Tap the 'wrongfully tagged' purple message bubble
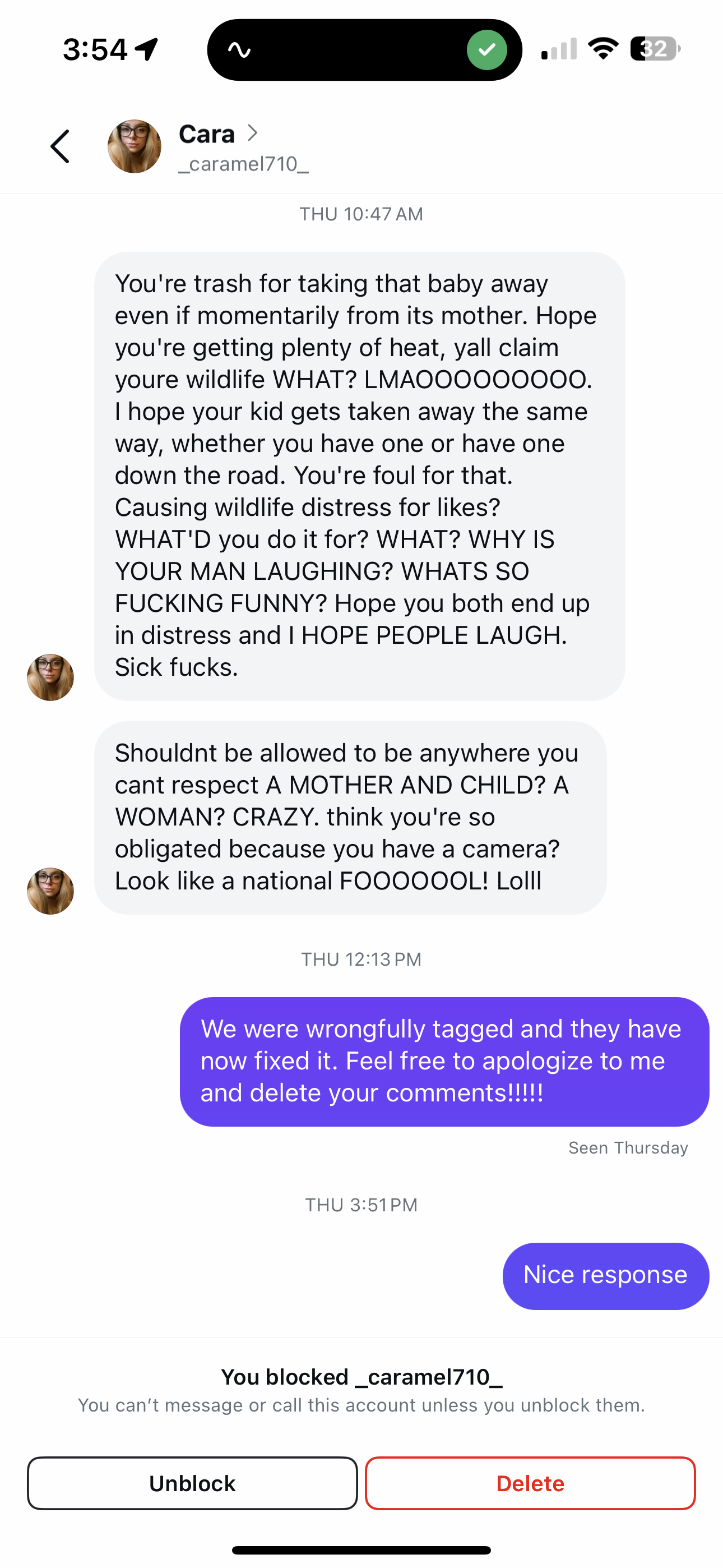The height and width of the screenshot is (1568, 723). click(444, 1061)
